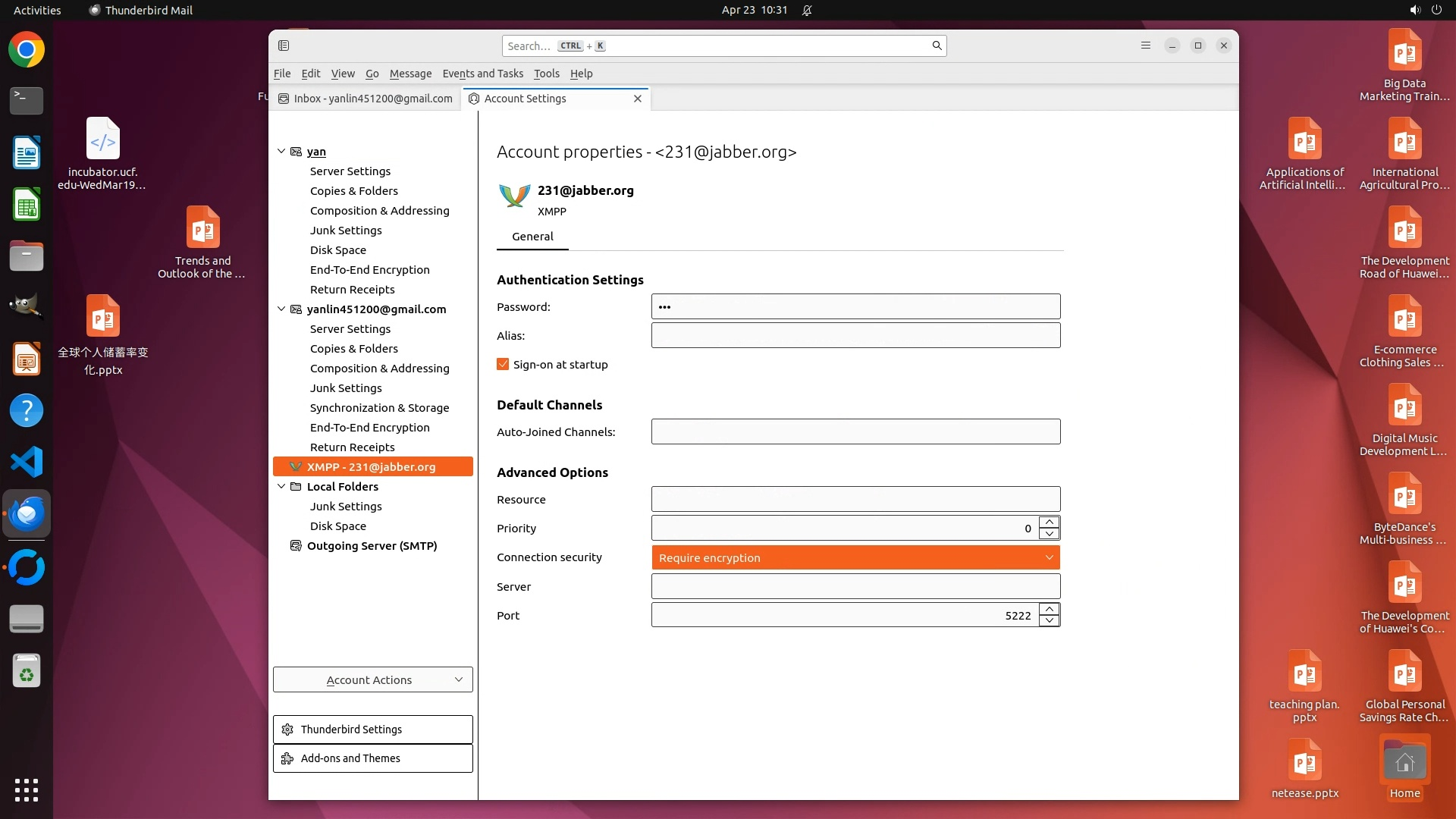Click the Add-ons and Themes puzzle icon
This screenshot has width=1456, height=819.
[x=287, y=758]
